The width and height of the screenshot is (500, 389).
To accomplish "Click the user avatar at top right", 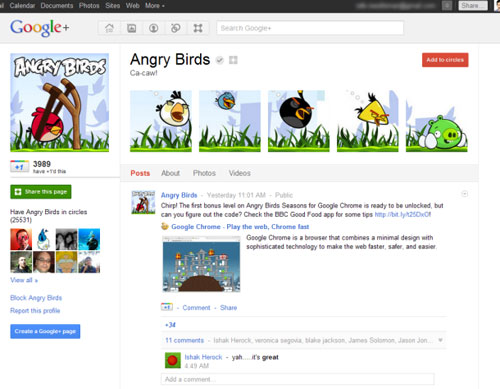I will tap(497, 6).
